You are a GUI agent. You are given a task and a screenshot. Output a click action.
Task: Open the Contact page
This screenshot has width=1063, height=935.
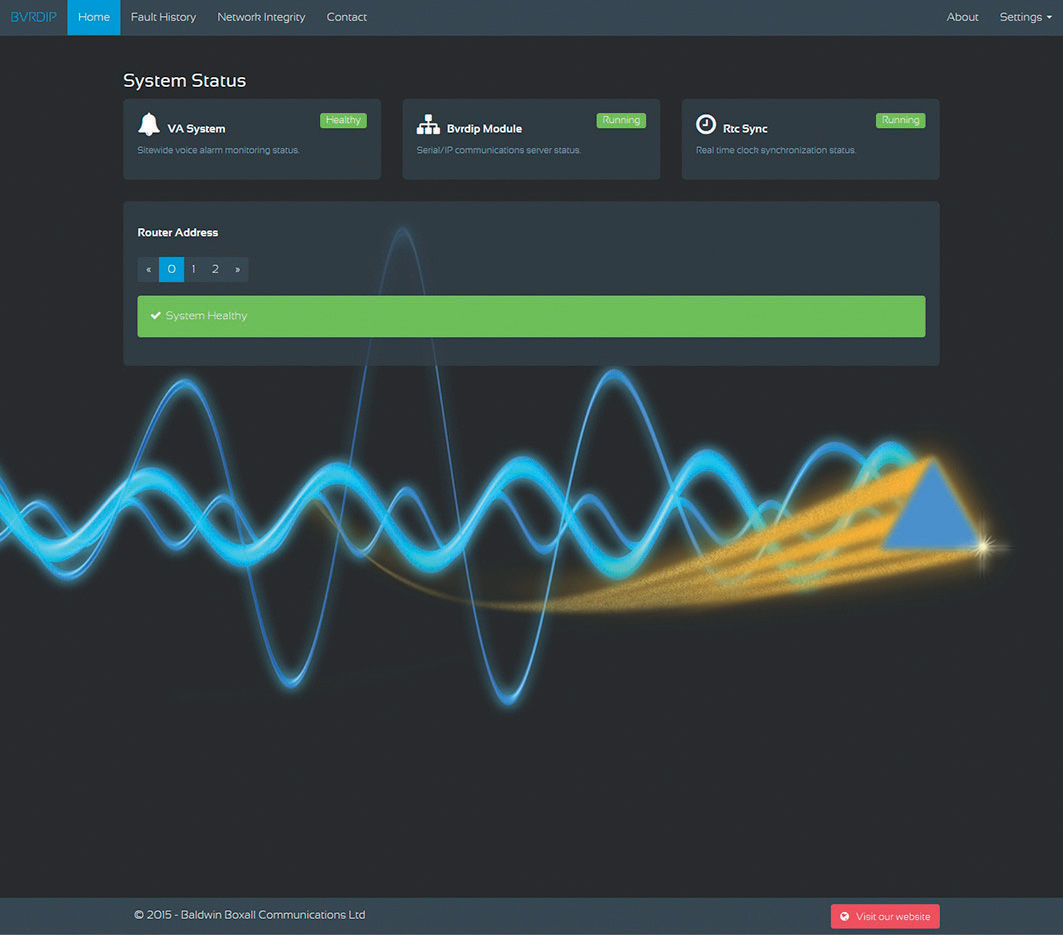[346, 17]
